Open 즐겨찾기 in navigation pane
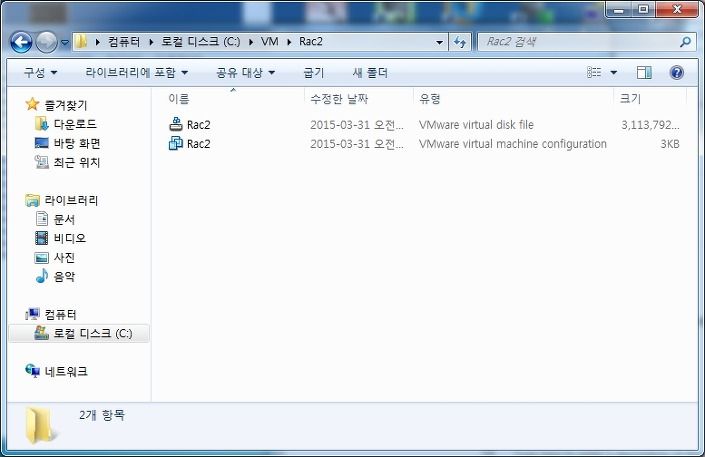 (66, 105)
